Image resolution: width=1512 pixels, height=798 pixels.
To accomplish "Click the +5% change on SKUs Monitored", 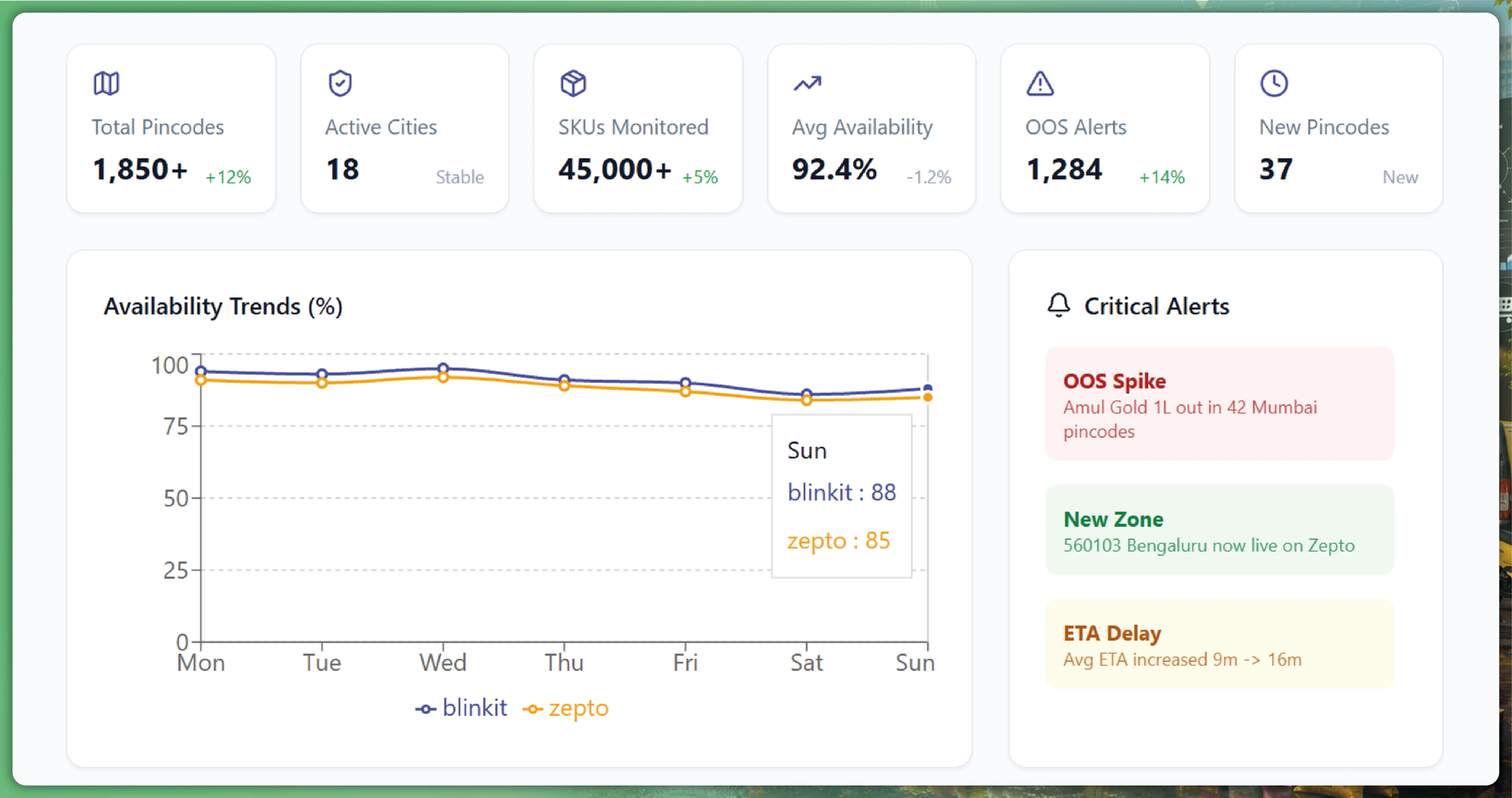I will click(x=700, y=177).
